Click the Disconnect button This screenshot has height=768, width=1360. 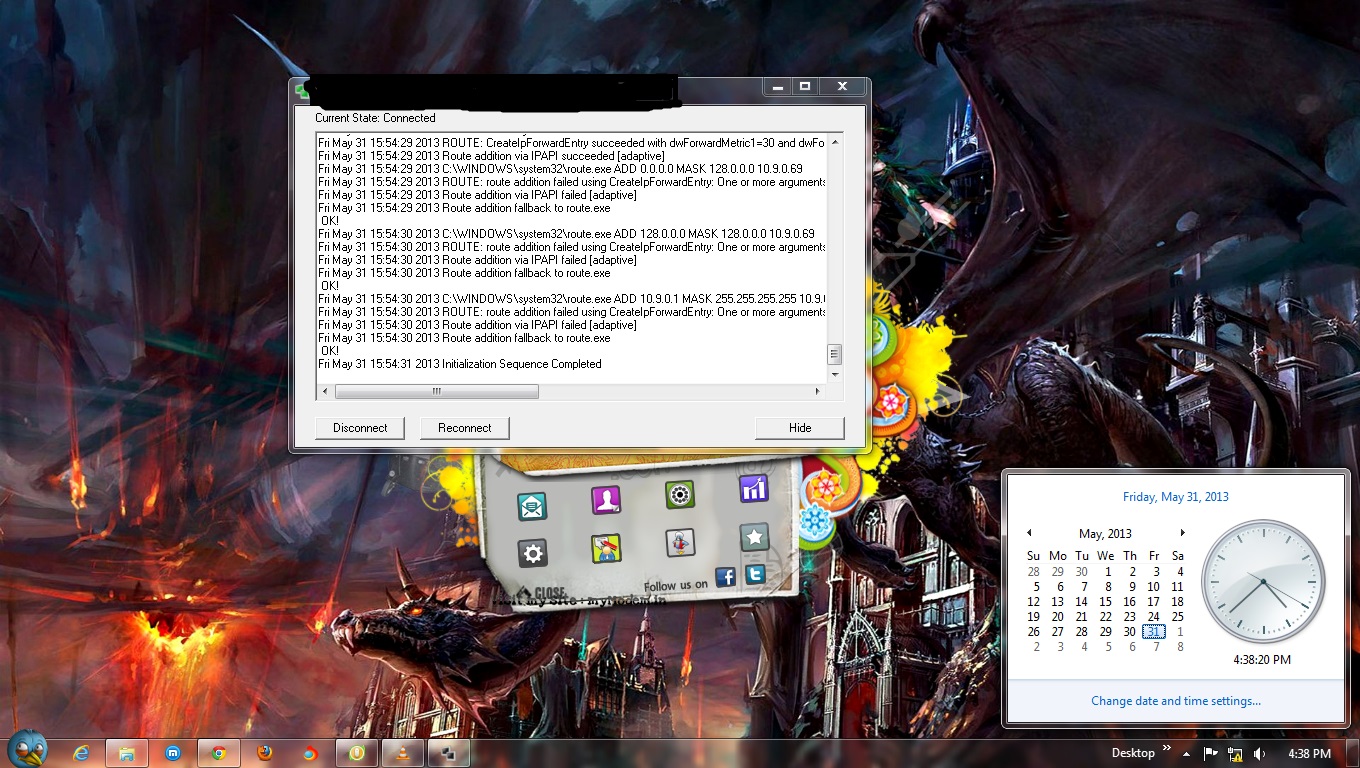[360, 428]
